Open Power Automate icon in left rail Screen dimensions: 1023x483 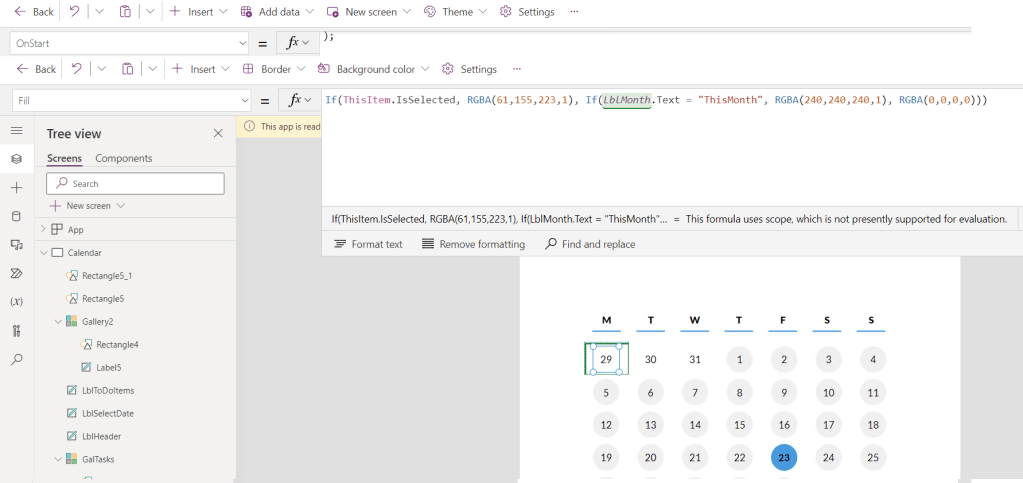(x=17, y=273)
